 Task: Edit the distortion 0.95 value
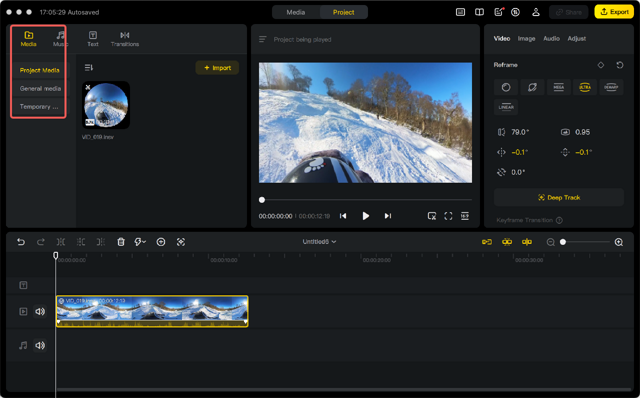(x=582, y=132)
